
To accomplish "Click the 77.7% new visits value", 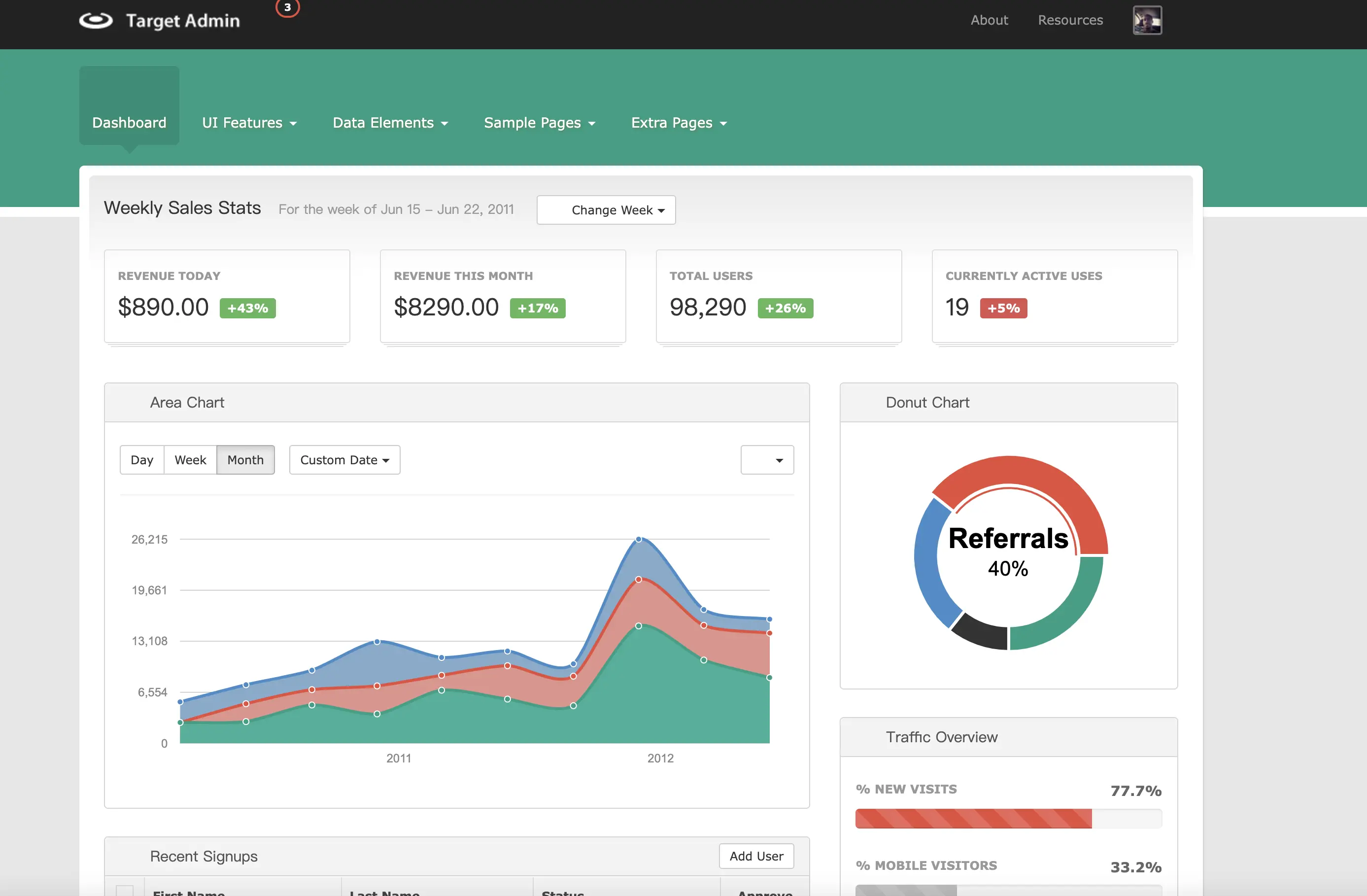I will [x=1135, y=791].
